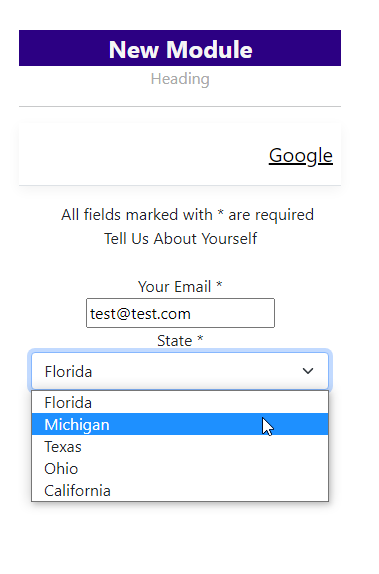
Task: Click the New Module header banner
Action: (x=180, y=48)
